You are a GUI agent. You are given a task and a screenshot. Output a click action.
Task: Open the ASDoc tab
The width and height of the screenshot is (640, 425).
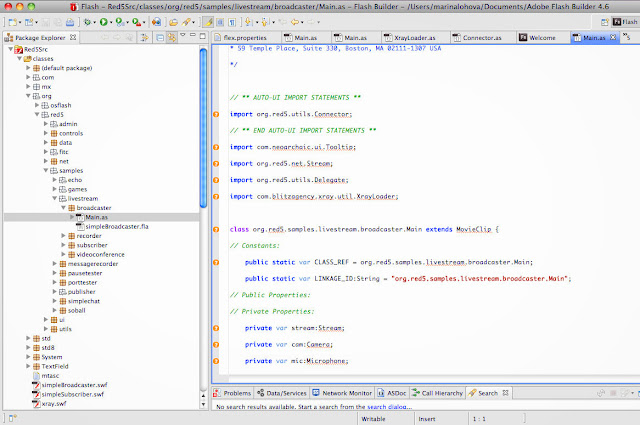tap(392, 393)
